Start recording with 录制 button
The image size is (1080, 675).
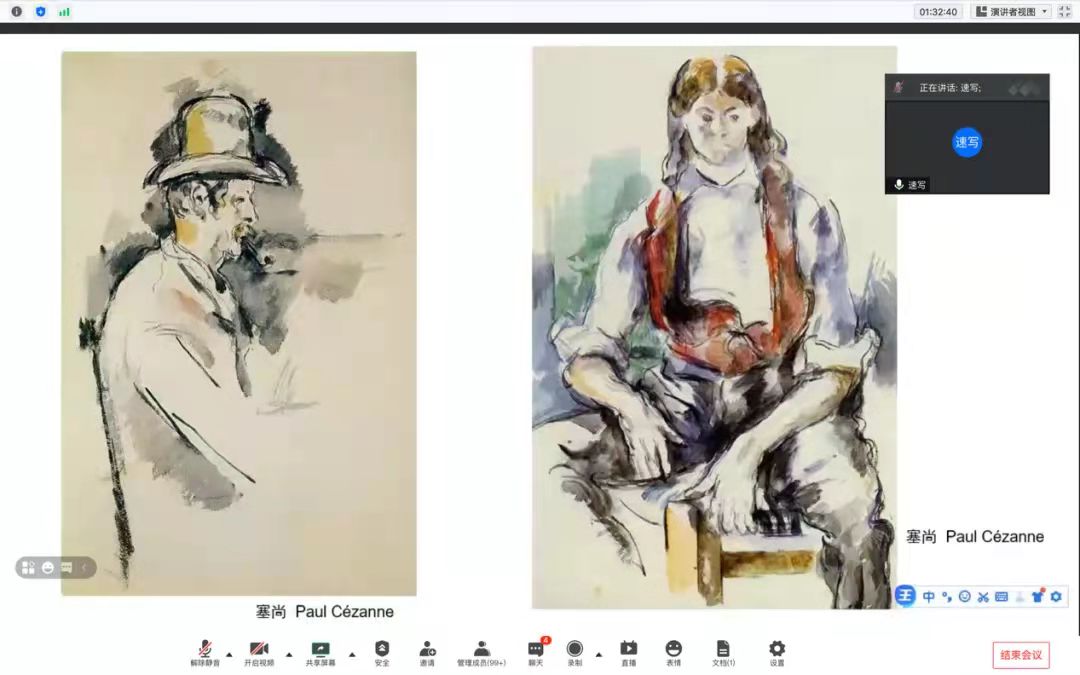click(x=574, y=652)
